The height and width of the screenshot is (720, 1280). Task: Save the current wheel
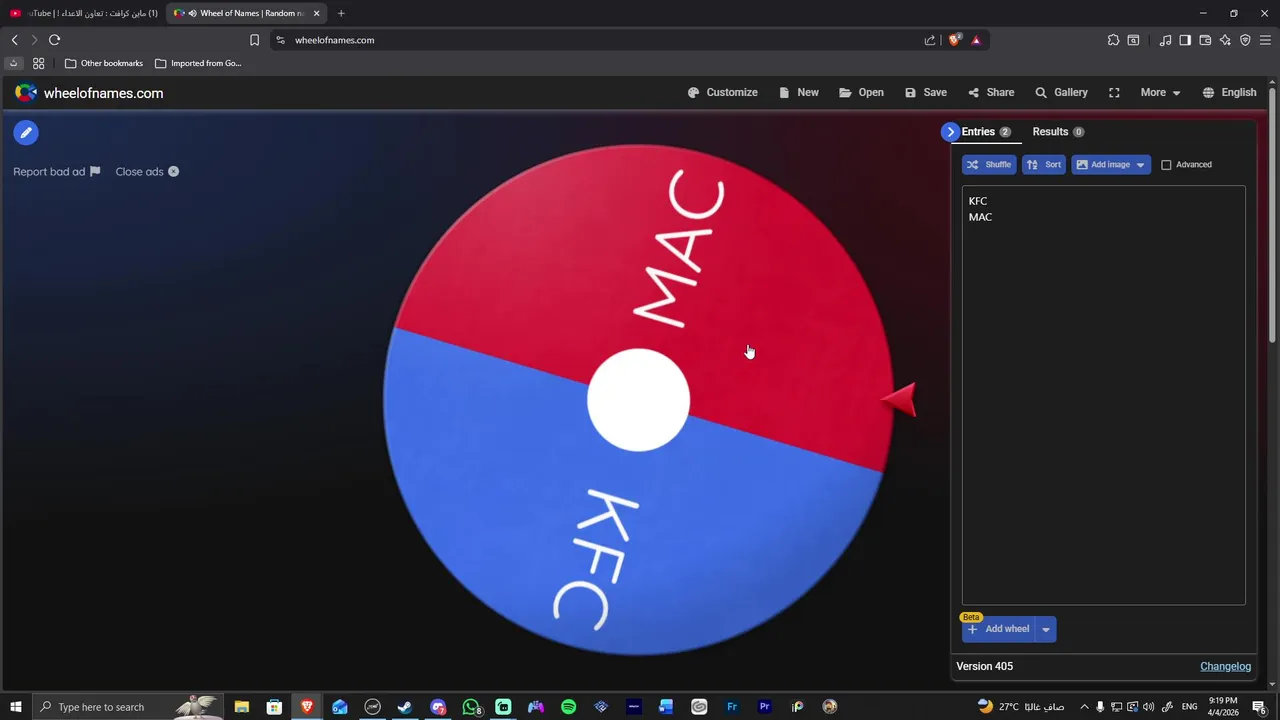926,92
